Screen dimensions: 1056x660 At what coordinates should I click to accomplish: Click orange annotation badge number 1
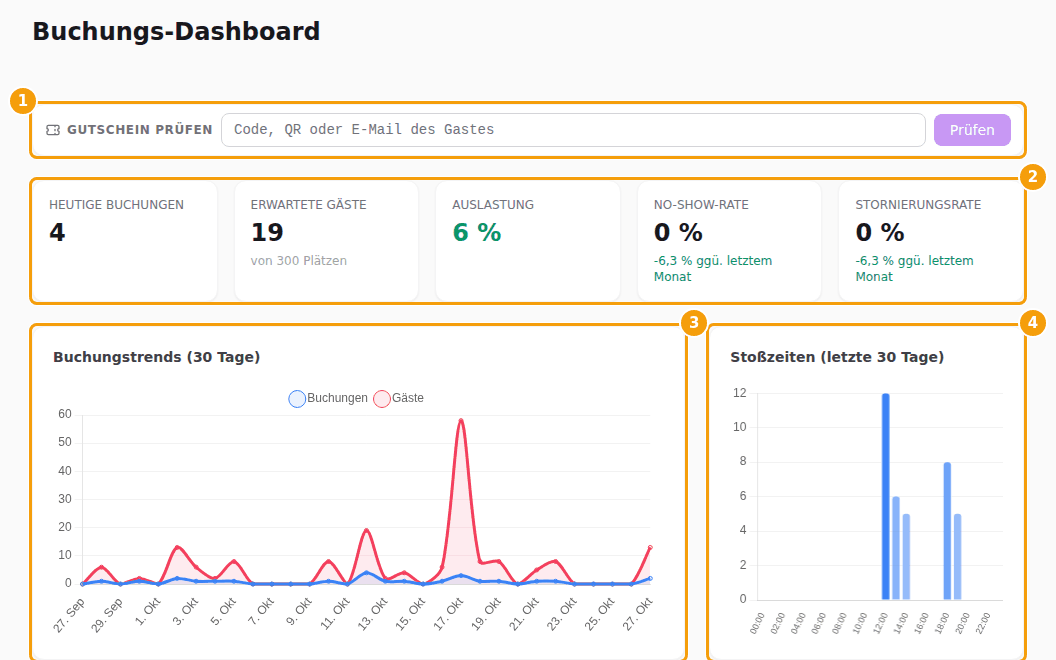tap(23, 101)
